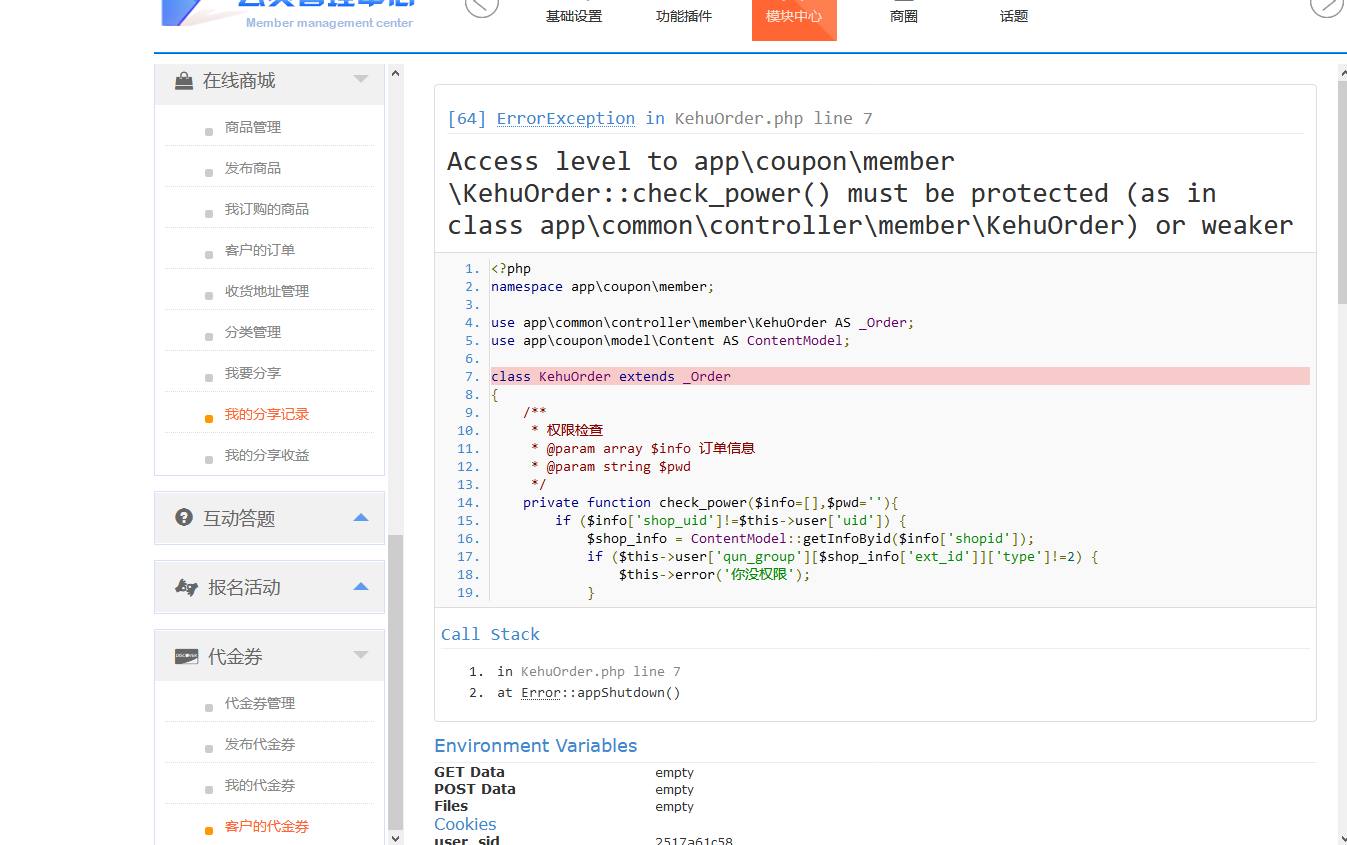Expand the 互动答题 section
This screenshot has width=1347, height=845.
point(361,518)
